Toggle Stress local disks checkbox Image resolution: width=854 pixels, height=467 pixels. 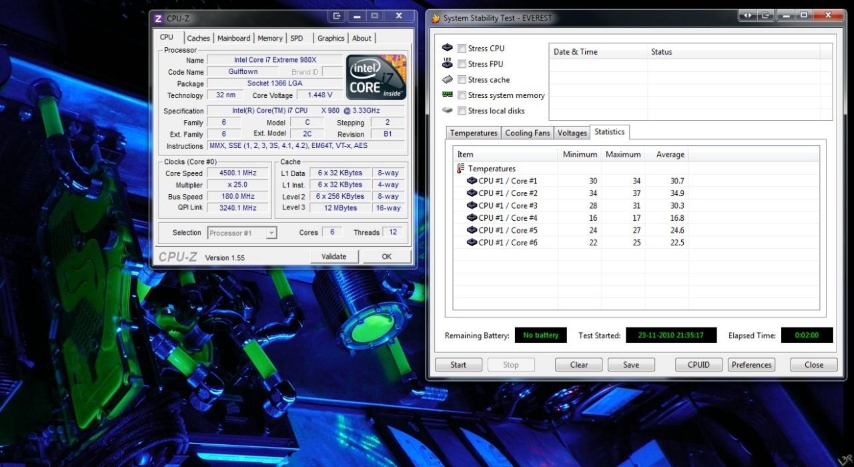[x=462, y=111]
